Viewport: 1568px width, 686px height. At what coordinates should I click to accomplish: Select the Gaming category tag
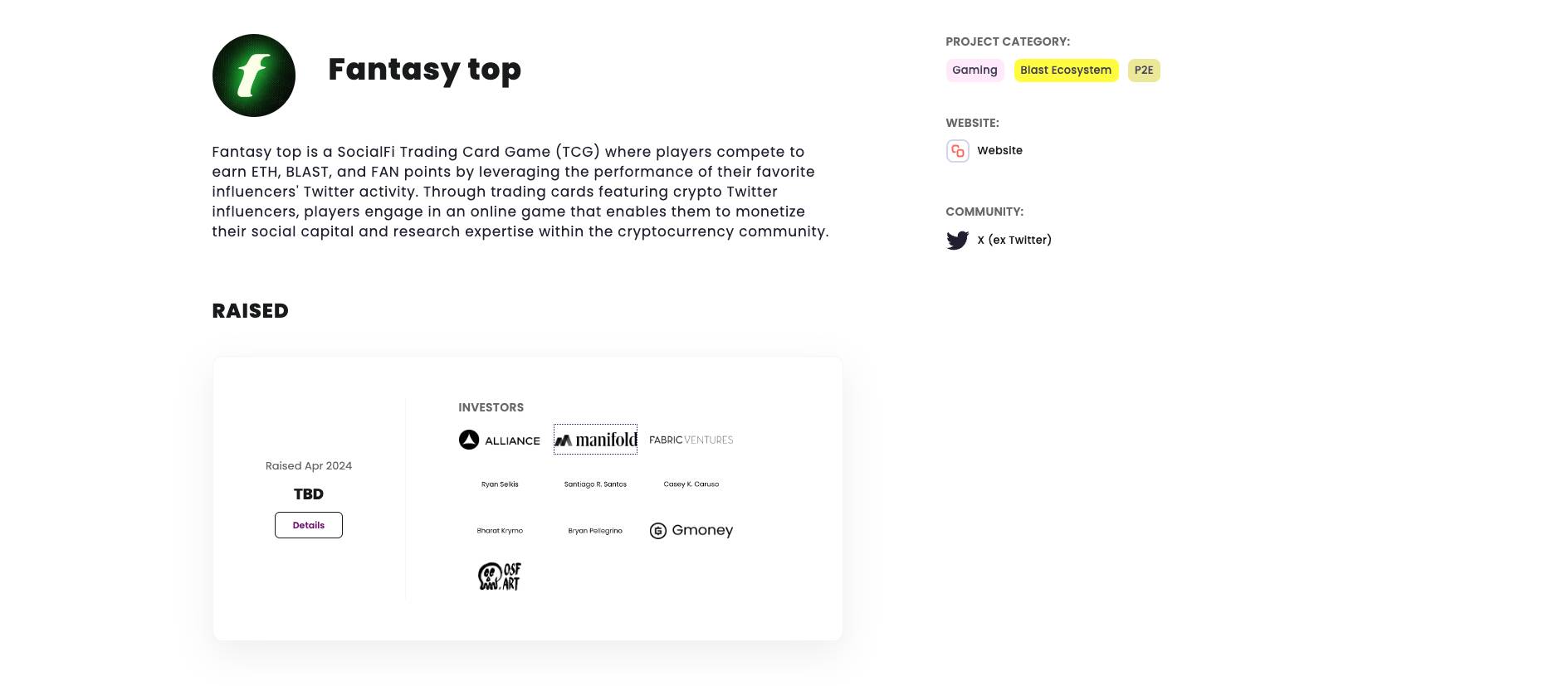[975, 71]
